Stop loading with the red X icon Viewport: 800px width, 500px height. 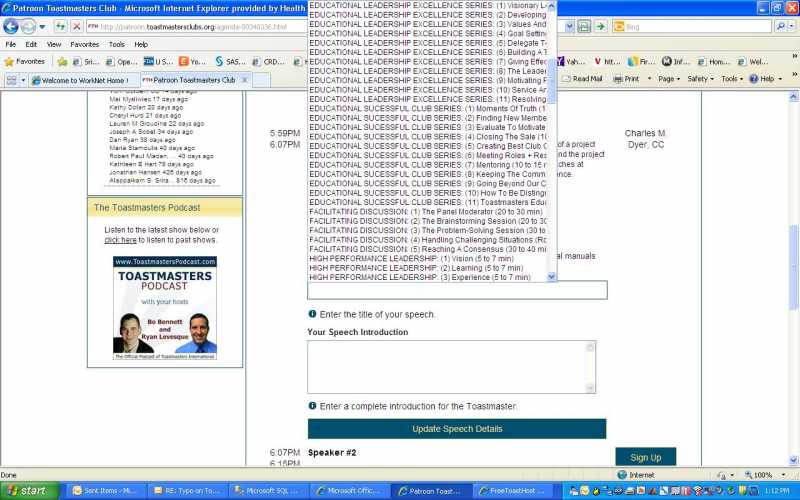pyautogui.click(x=77, y=26)
